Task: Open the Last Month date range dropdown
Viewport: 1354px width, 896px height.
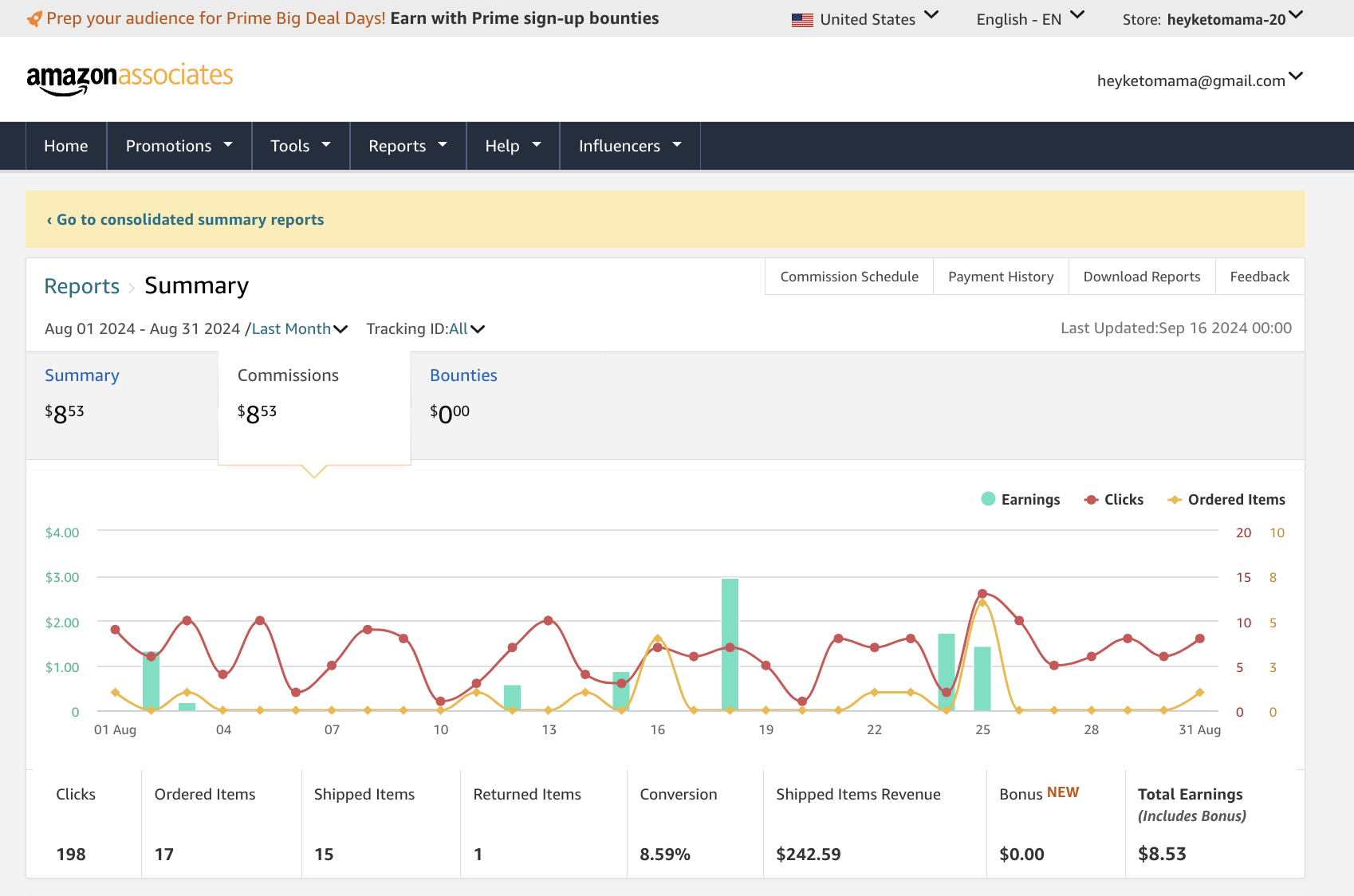Action: point(300,328)
